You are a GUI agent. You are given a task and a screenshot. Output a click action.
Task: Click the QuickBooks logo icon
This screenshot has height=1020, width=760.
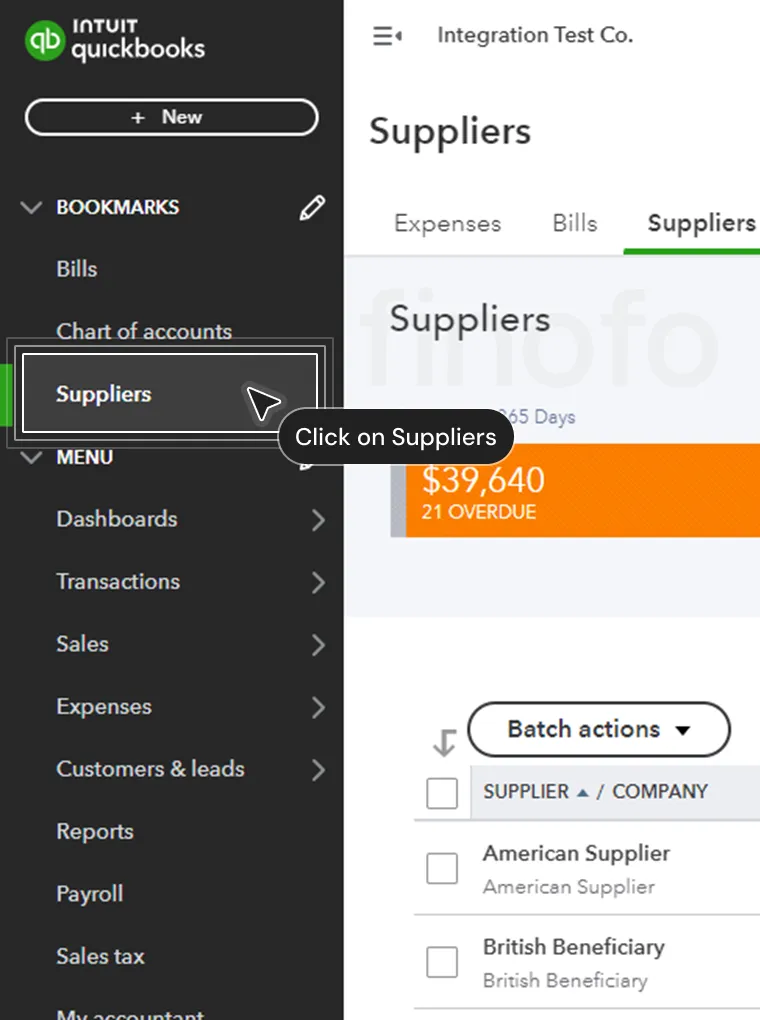pos(44,40)
